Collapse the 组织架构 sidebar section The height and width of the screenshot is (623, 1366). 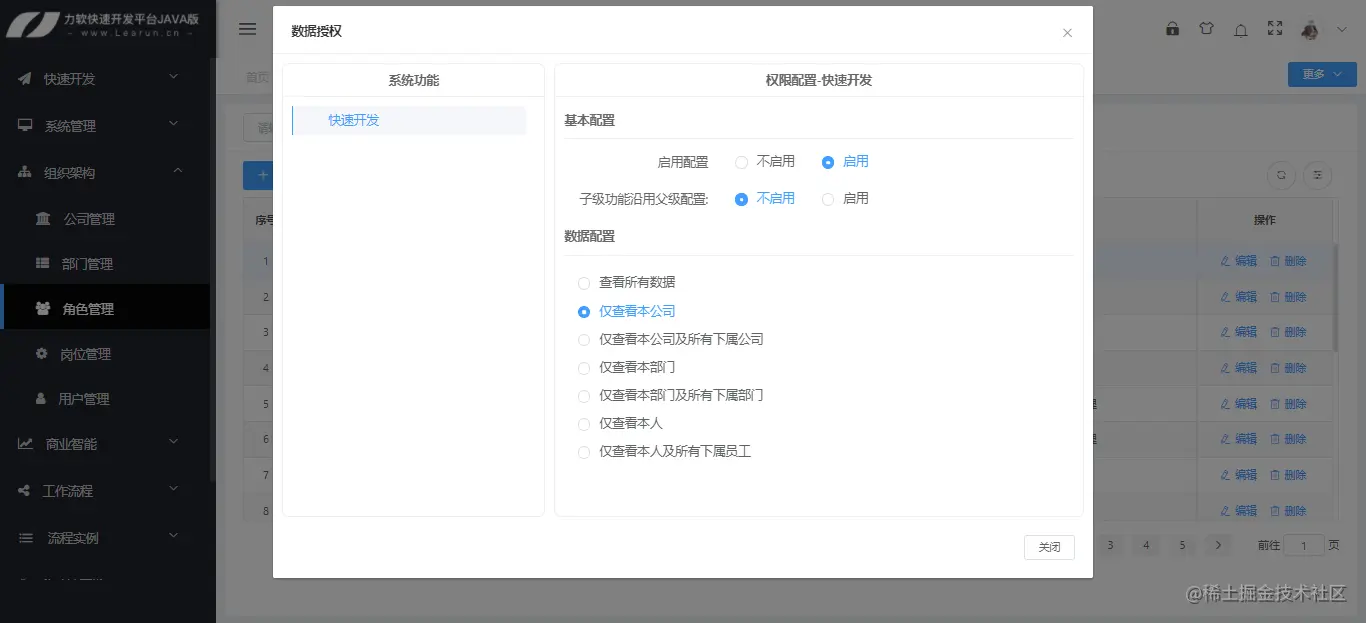coord(100,170)
